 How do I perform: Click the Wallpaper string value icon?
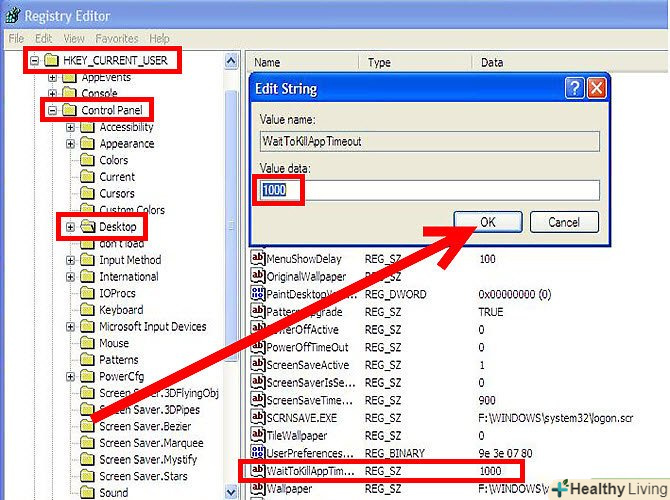pyautogui.click(x=258, y=488)
